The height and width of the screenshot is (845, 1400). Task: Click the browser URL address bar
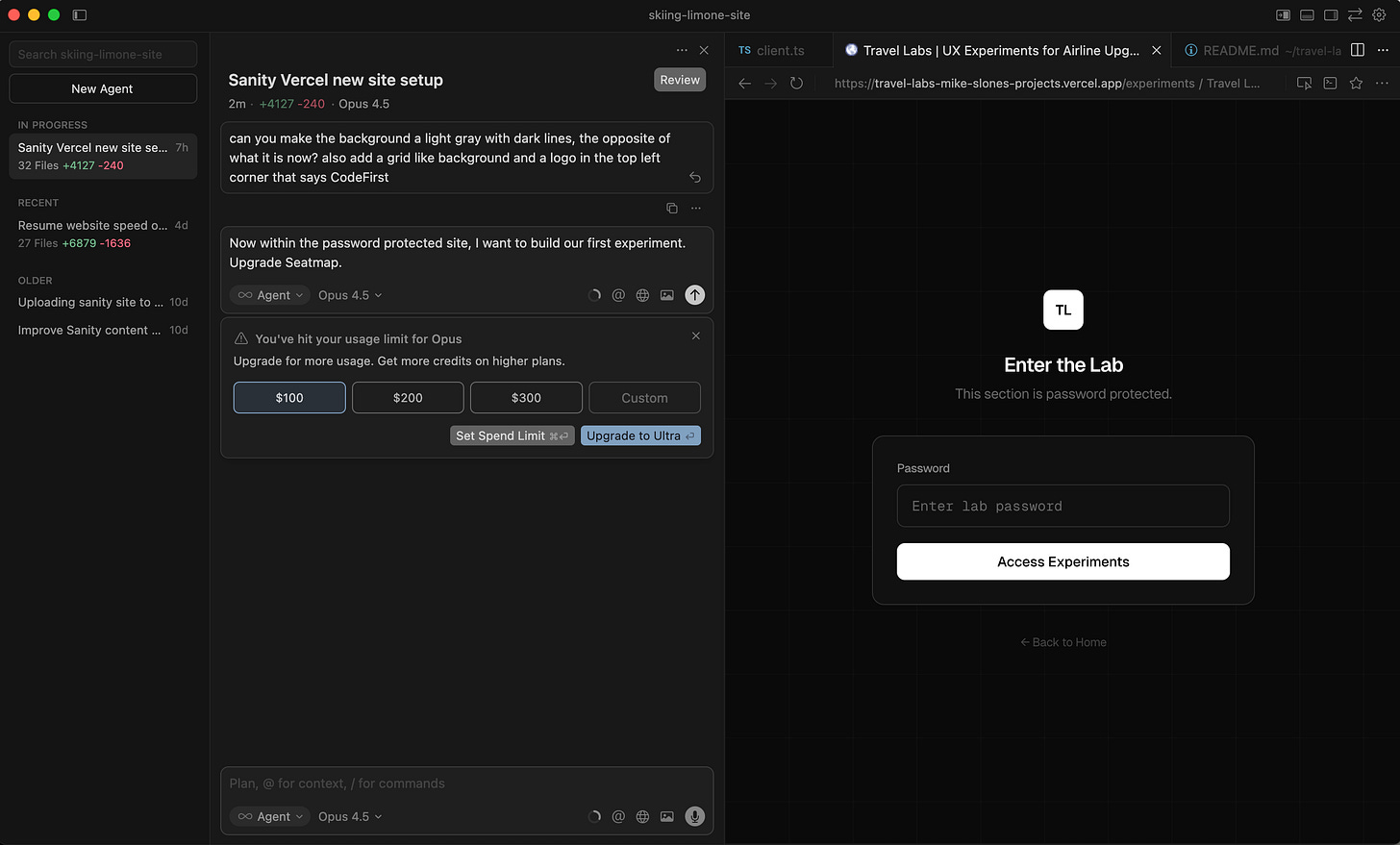click(x=1048, y=84)
